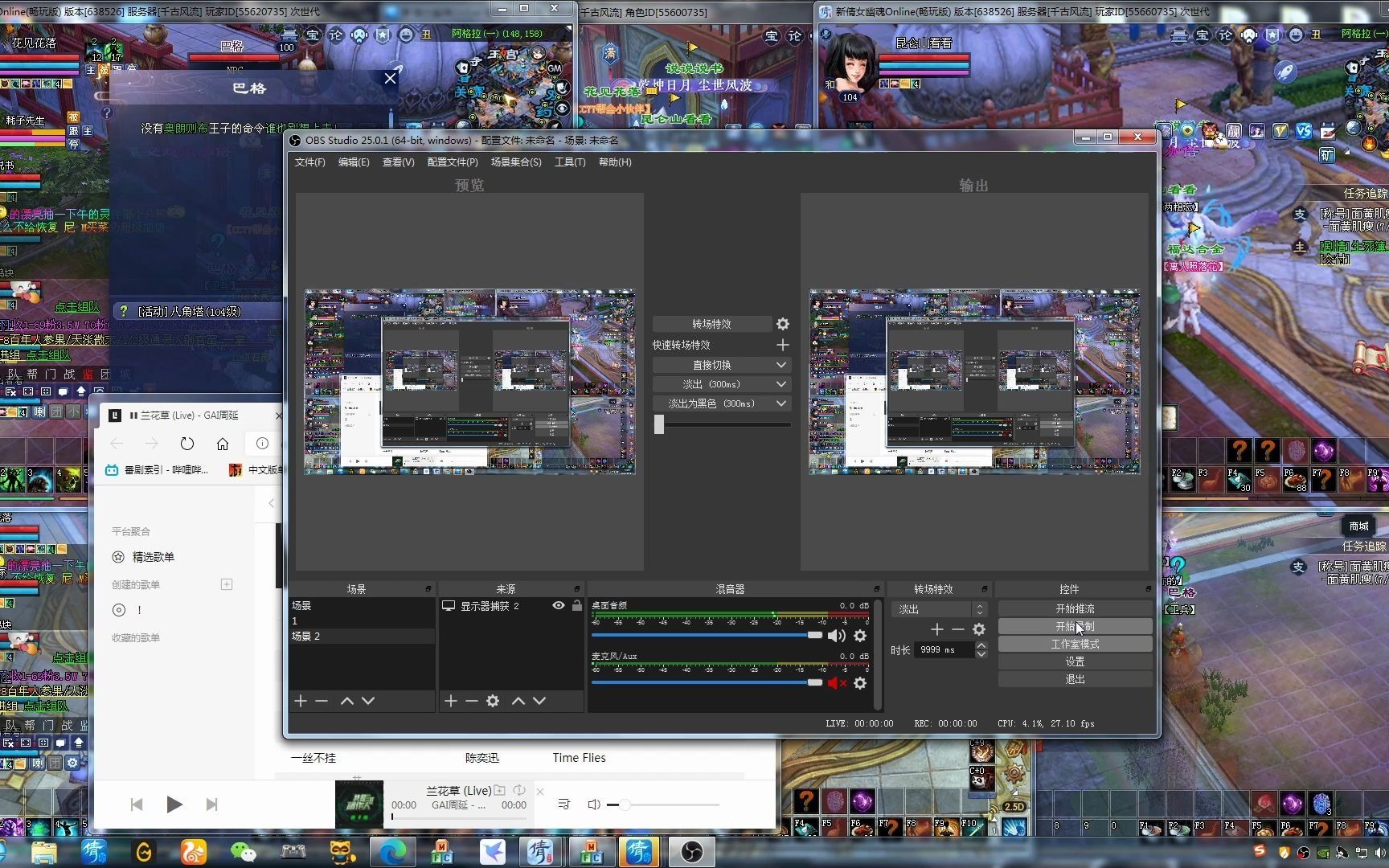Unmute the 麦克风/Aux speaker
Screen dimensions: 1389x868
click(837, 683)
